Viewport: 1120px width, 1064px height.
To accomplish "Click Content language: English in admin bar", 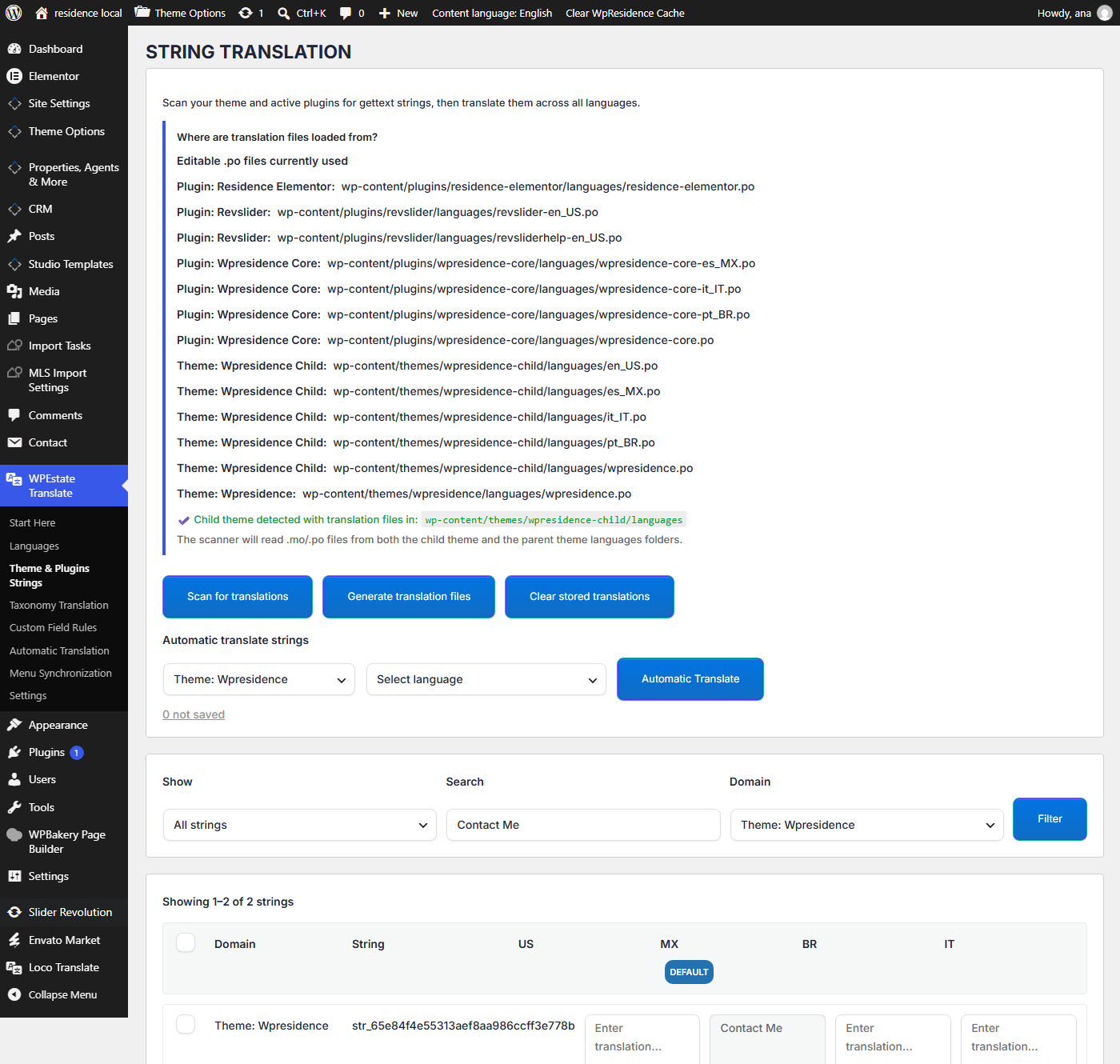I will 492,13.
